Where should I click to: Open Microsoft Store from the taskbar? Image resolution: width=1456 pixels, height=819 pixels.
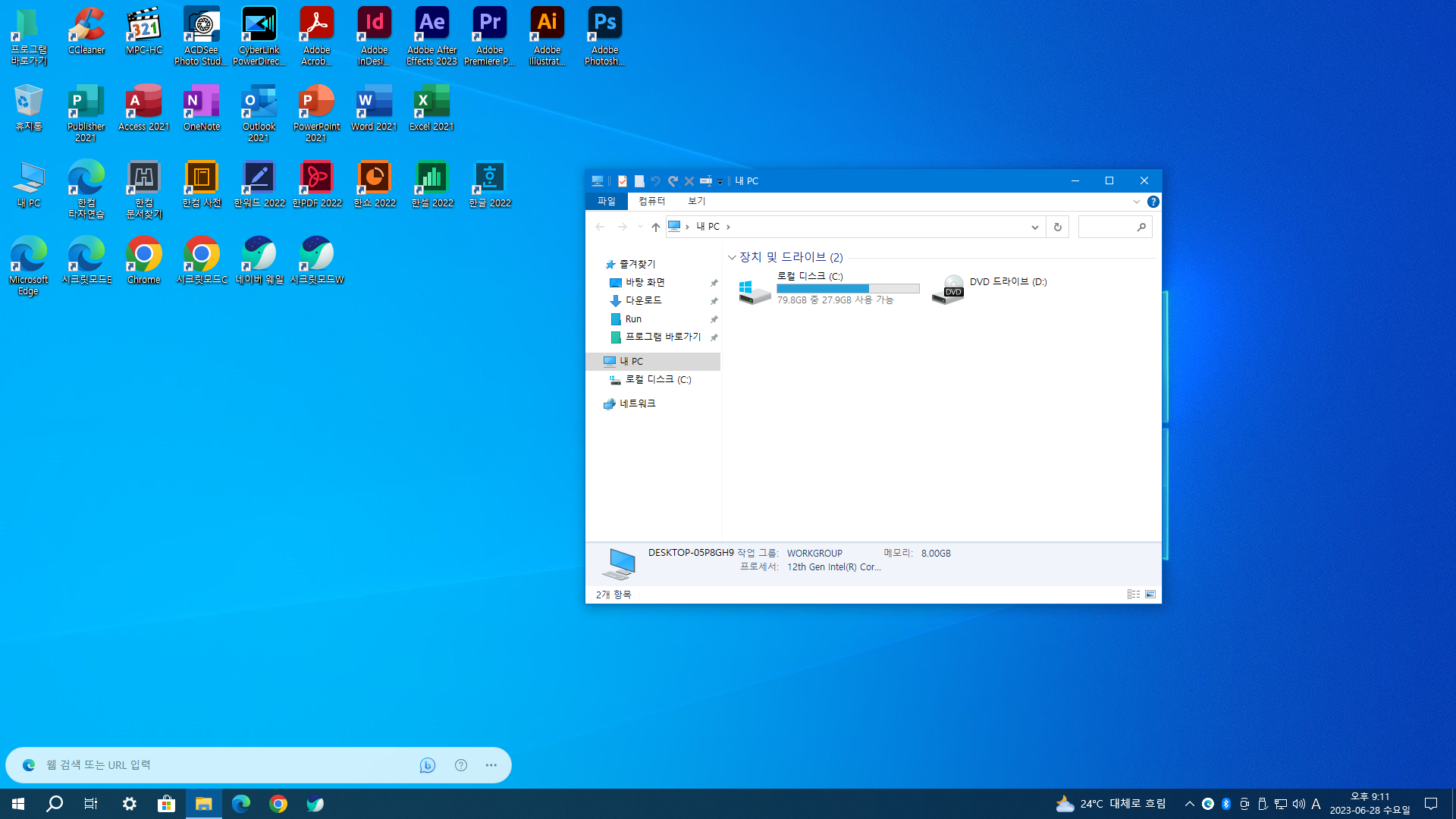click(x=166, y=804)
